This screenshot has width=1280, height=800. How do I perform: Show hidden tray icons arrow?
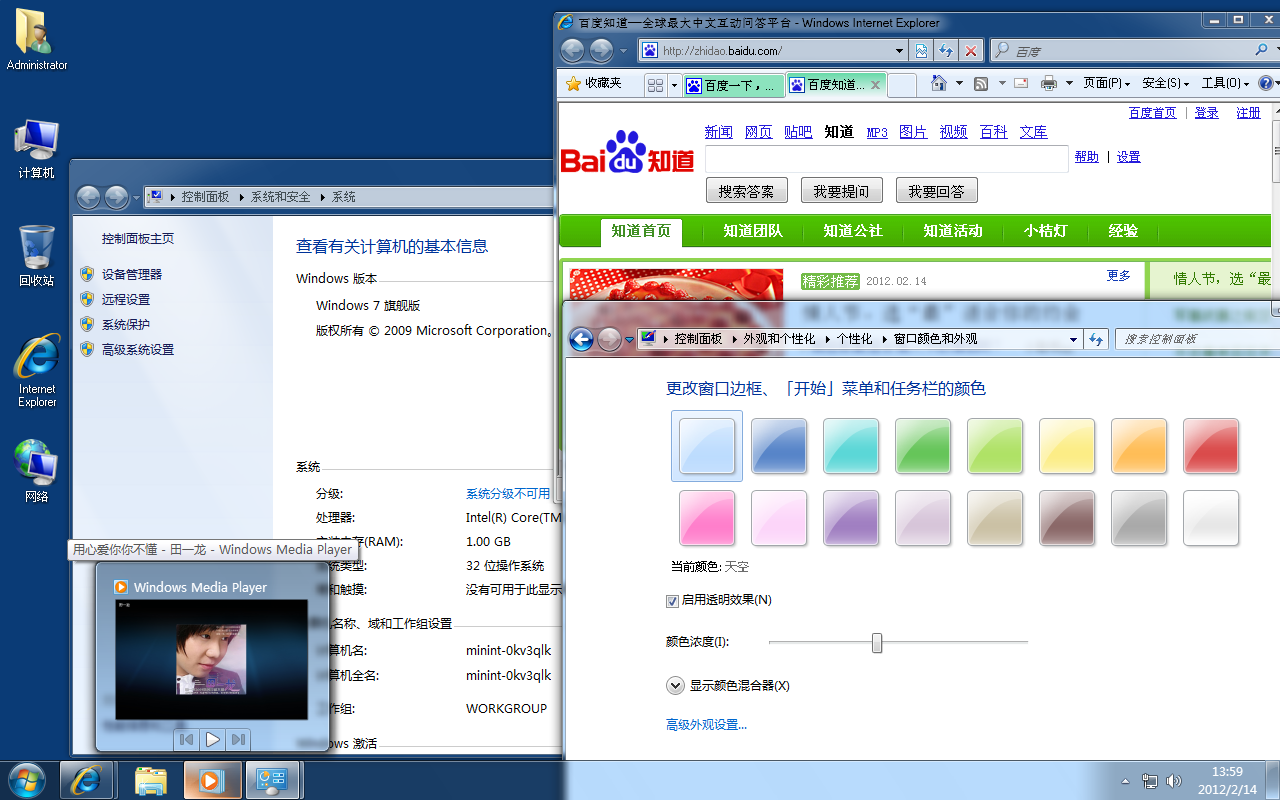point(1125,781)
